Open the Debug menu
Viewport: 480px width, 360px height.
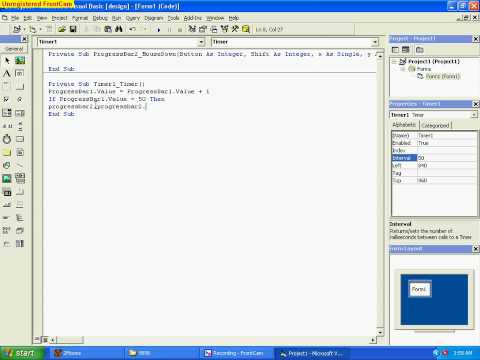pyautogui.click(x=100, y=18)
